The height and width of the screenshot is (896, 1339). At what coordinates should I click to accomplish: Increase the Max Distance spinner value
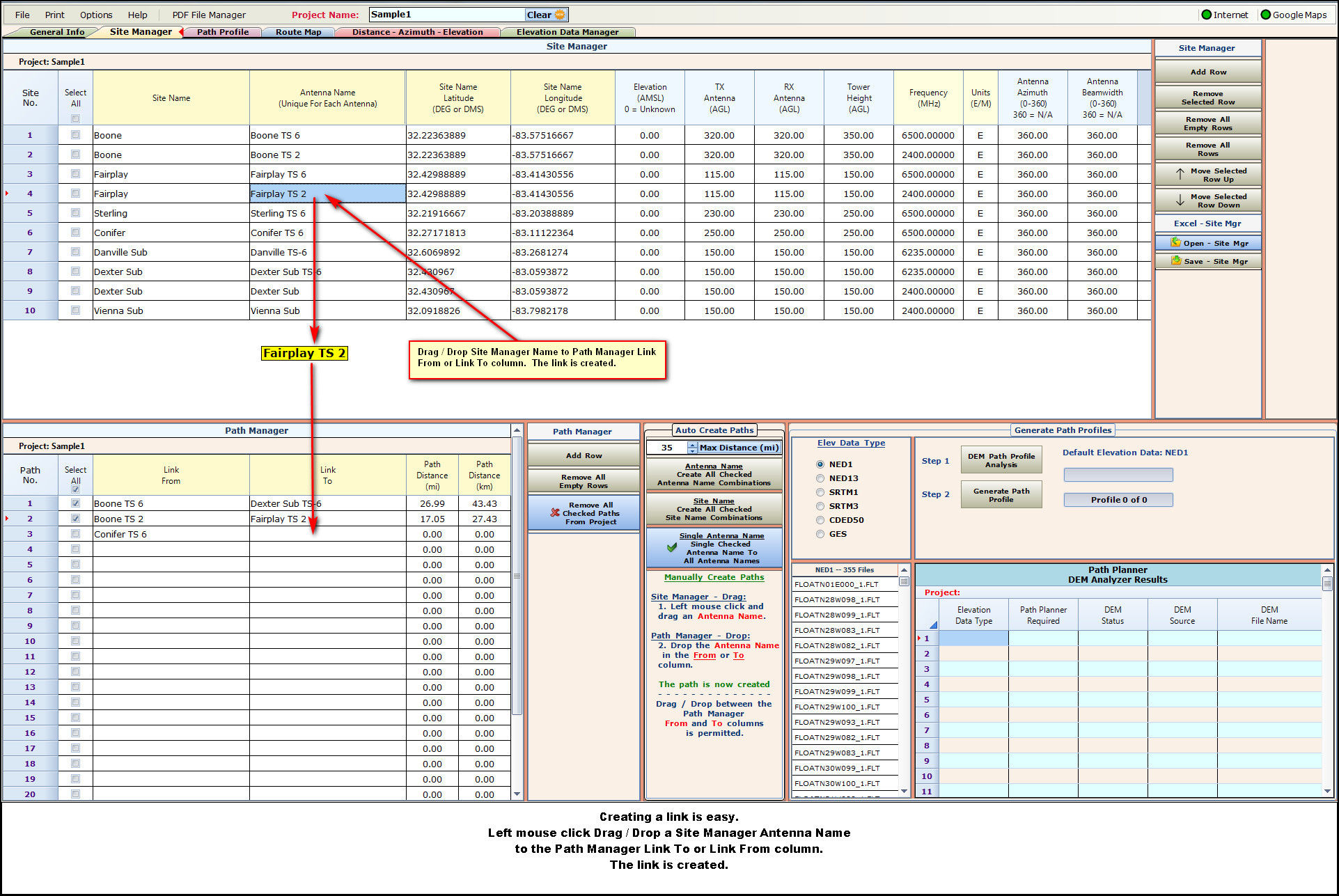(692, 445)
